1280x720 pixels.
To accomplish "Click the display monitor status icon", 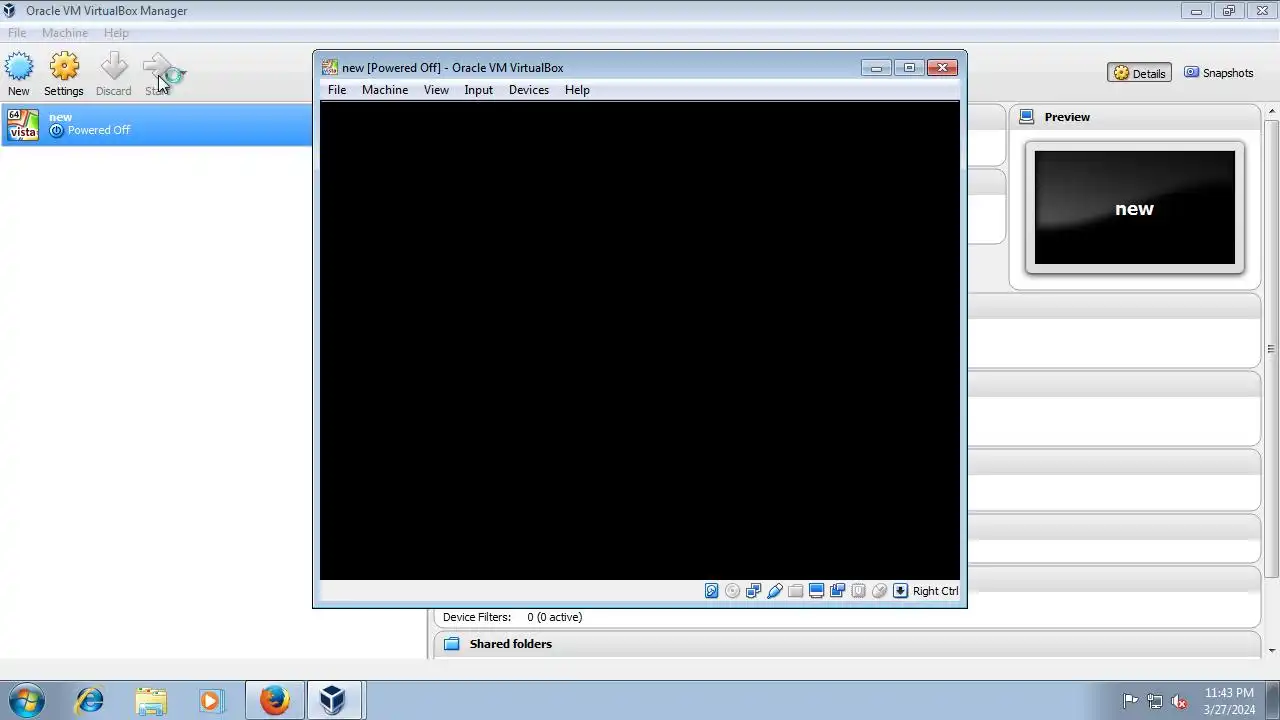I will pyautogui.click(x=816, y=591).
